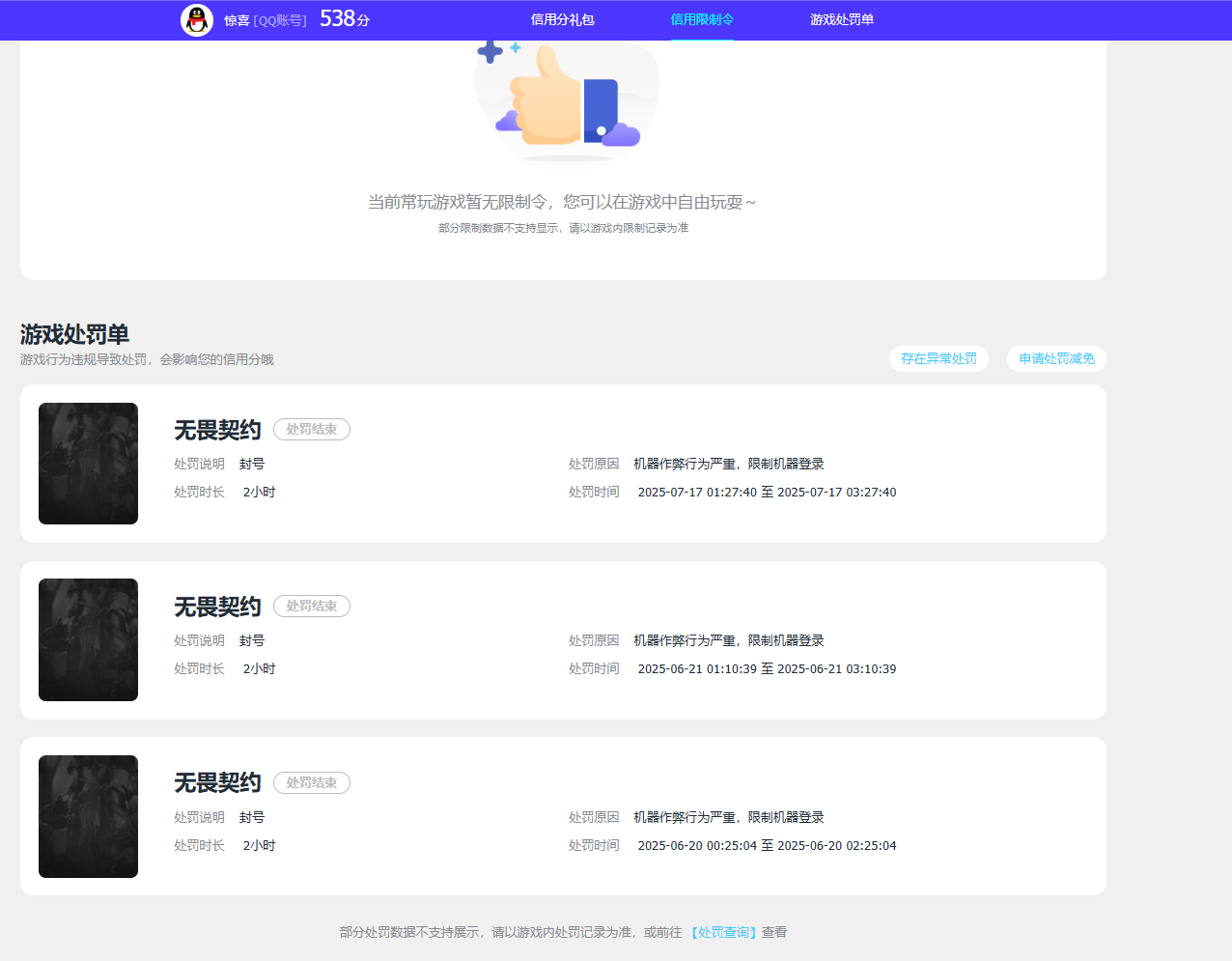Click 处罚结束 badge on 2025-07-17 penalty card
1232x961 pixels.
312,430
